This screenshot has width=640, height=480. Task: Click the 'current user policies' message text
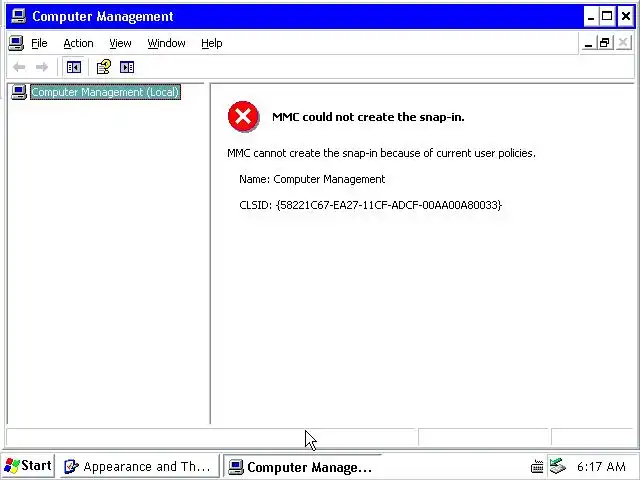tap(381, 153)
